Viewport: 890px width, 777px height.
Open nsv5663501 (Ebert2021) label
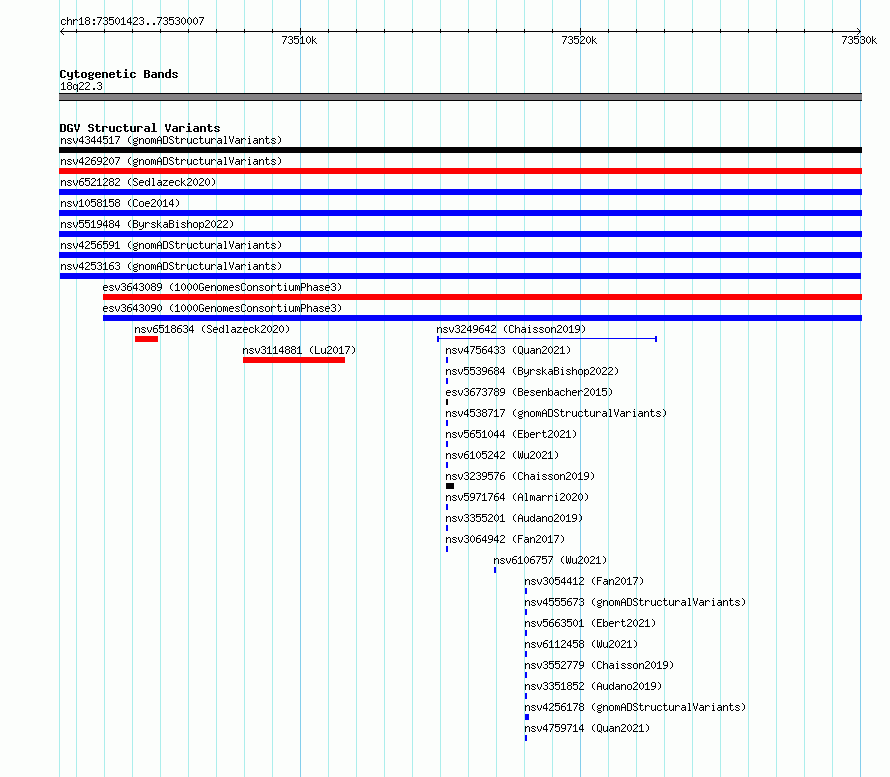[x=590, y=623]
